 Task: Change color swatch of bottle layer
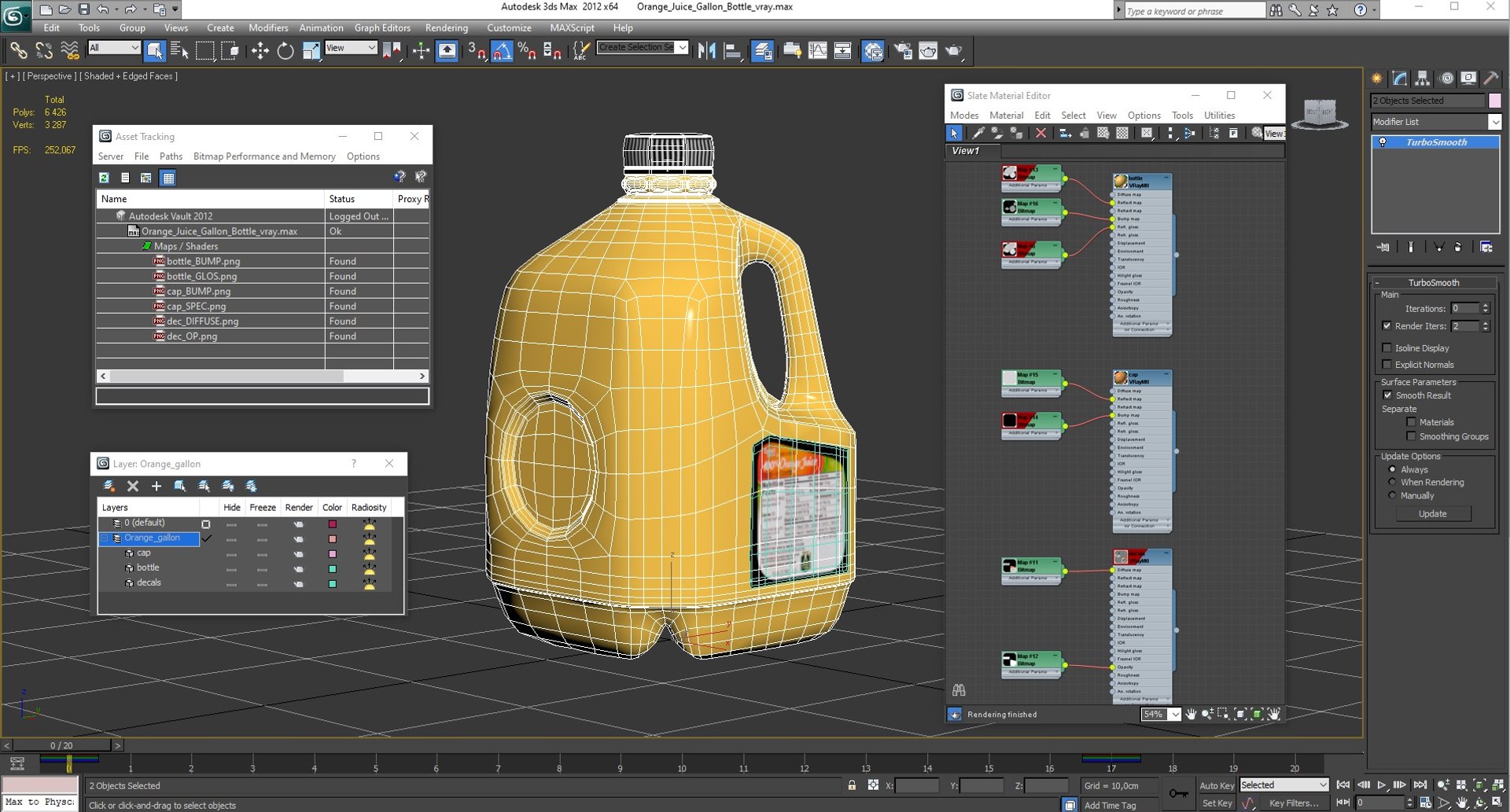[x=333, y=568]
